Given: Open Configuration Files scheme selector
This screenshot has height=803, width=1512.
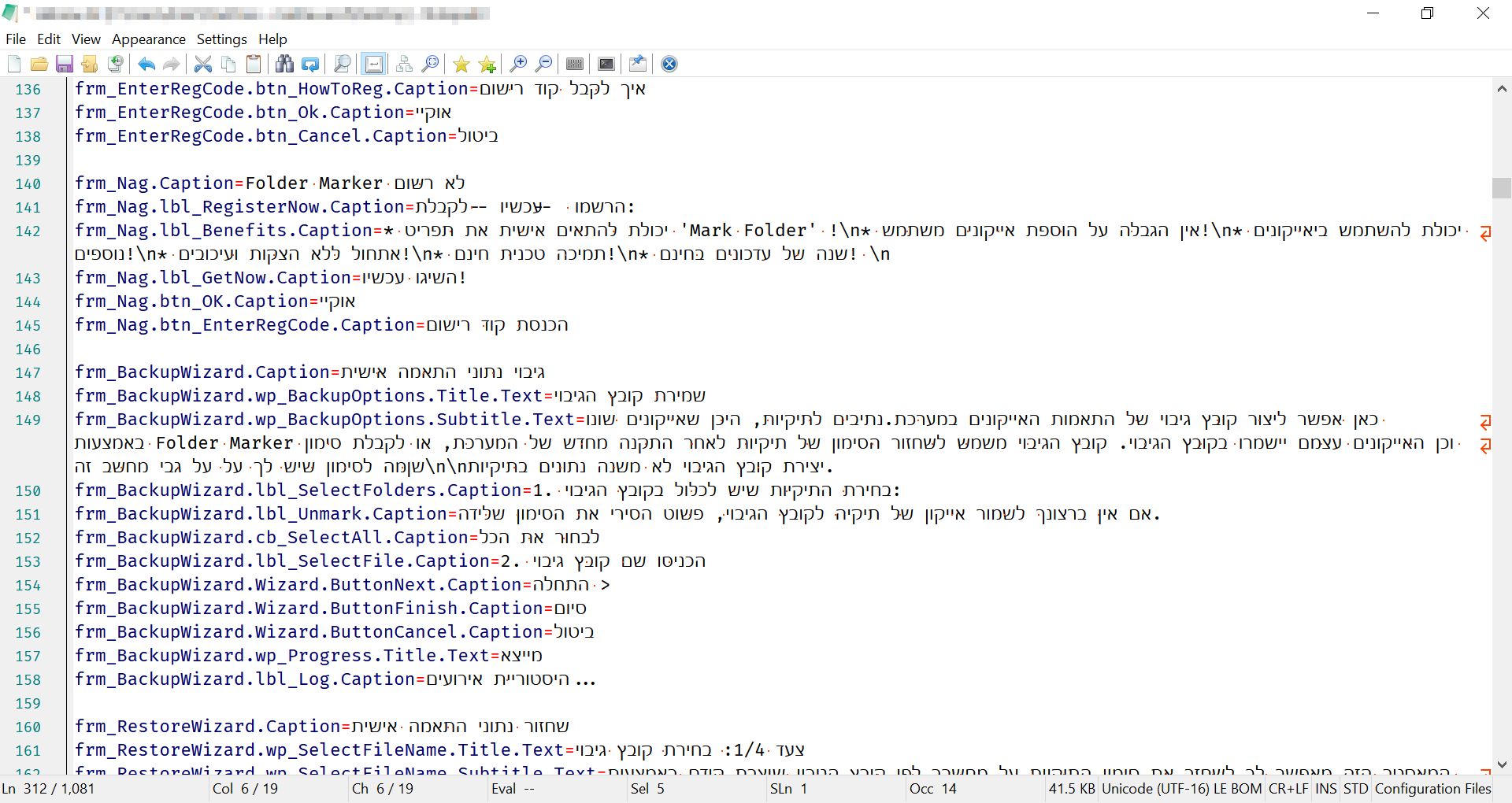Looking at the screenshot, I should pos(1432,789).
